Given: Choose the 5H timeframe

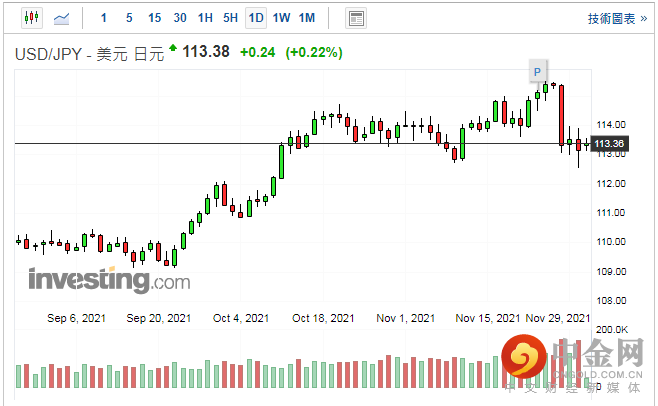Looking at the screenshot, I should click(230, 18).
